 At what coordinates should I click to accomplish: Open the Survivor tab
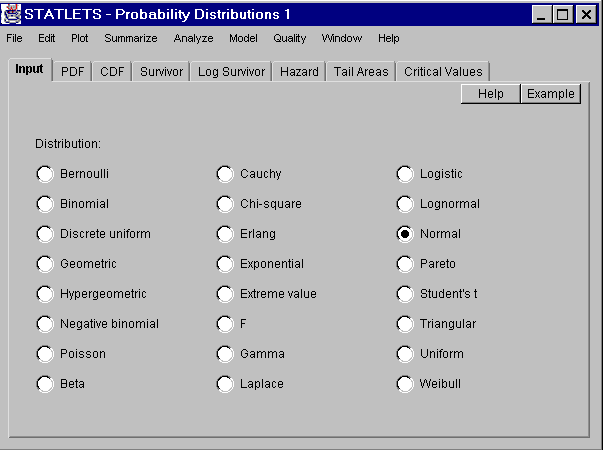(162, 72)
